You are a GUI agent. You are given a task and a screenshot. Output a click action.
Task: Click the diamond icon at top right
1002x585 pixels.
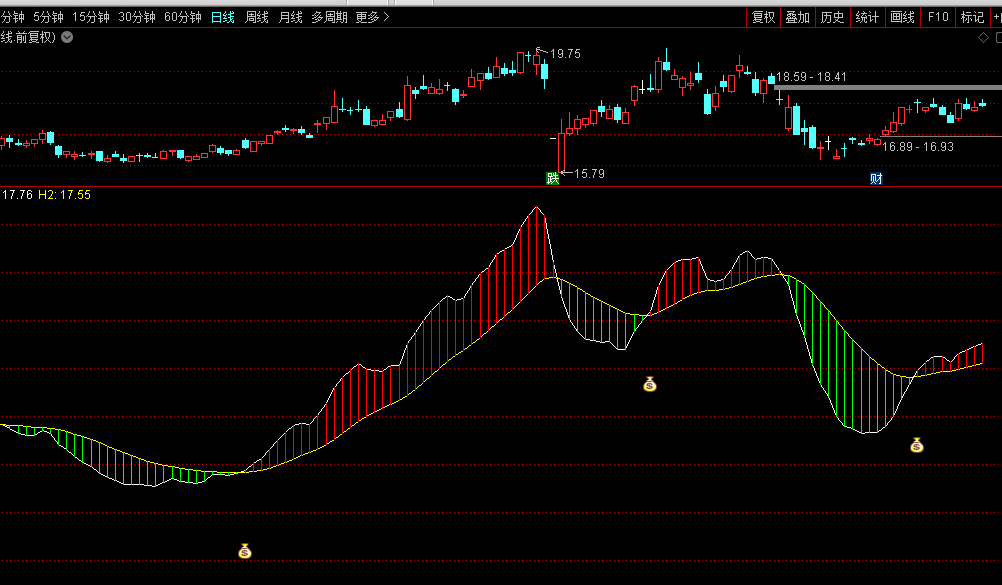point(983,38)
